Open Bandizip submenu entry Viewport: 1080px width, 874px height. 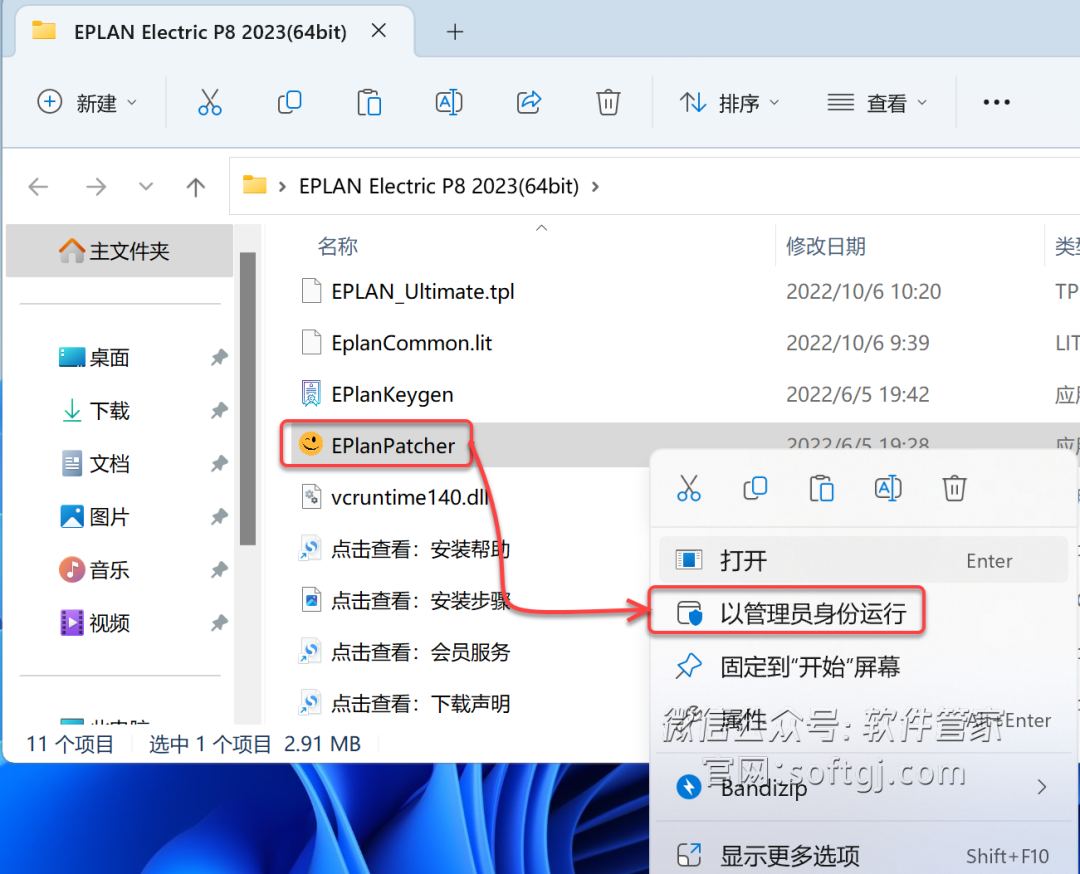(x=764, y=787)
